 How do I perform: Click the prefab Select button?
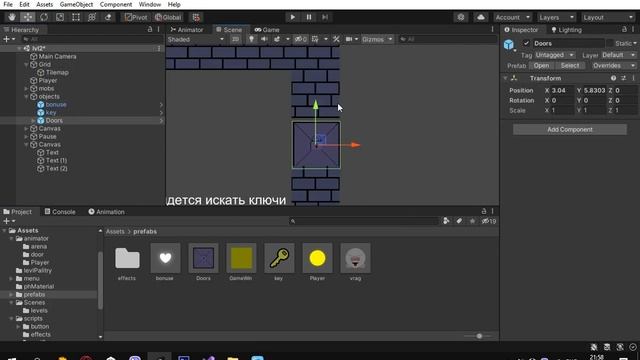570,65
